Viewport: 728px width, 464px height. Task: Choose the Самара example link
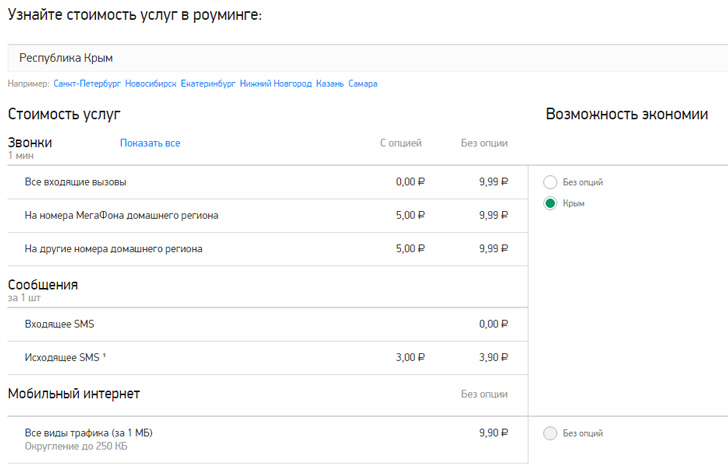(363, 84)
